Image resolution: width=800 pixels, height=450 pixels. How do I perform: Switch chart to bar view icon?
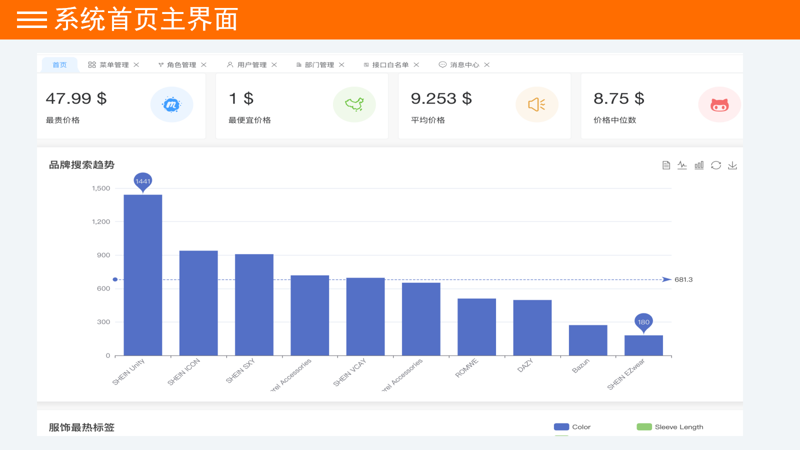699,165
